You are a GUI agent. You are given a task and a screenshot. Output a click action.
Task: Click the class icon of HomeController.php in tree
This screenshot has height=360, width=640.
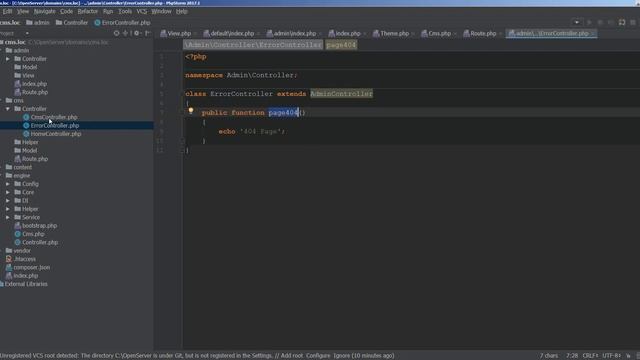(26, 134)
